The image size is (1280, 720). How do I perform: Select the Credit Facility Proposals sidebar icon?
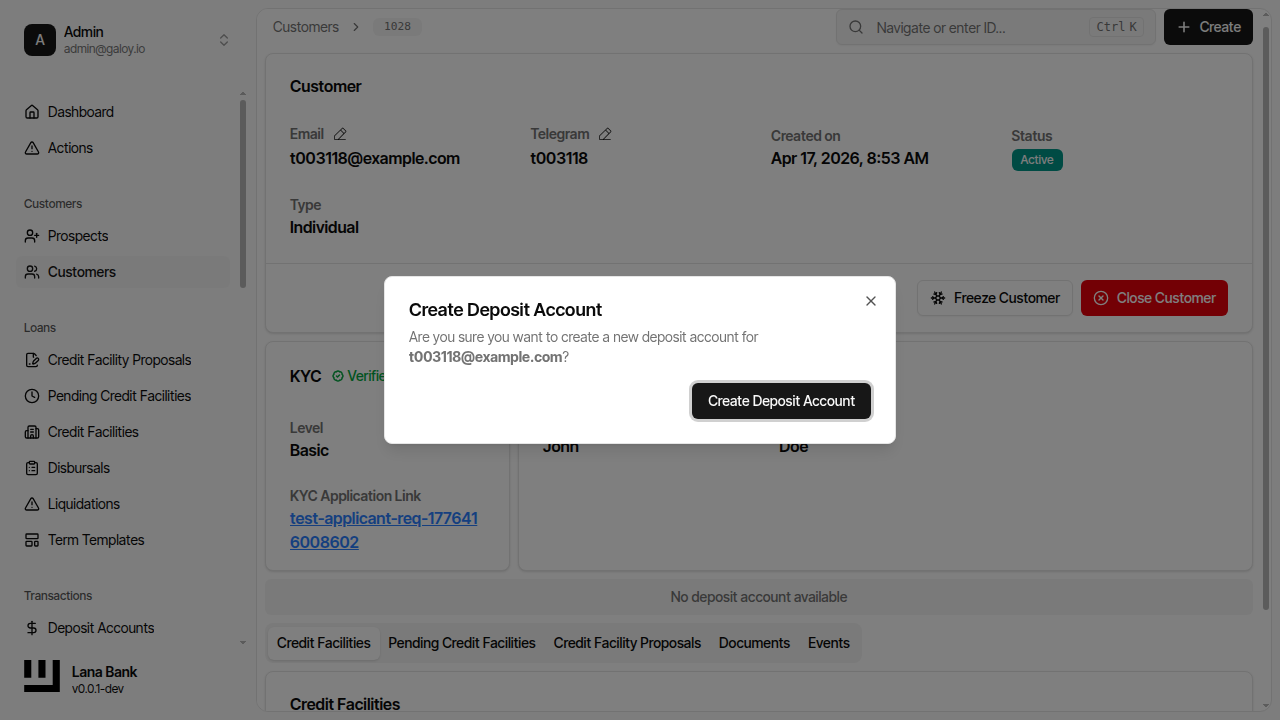point(31,359)
